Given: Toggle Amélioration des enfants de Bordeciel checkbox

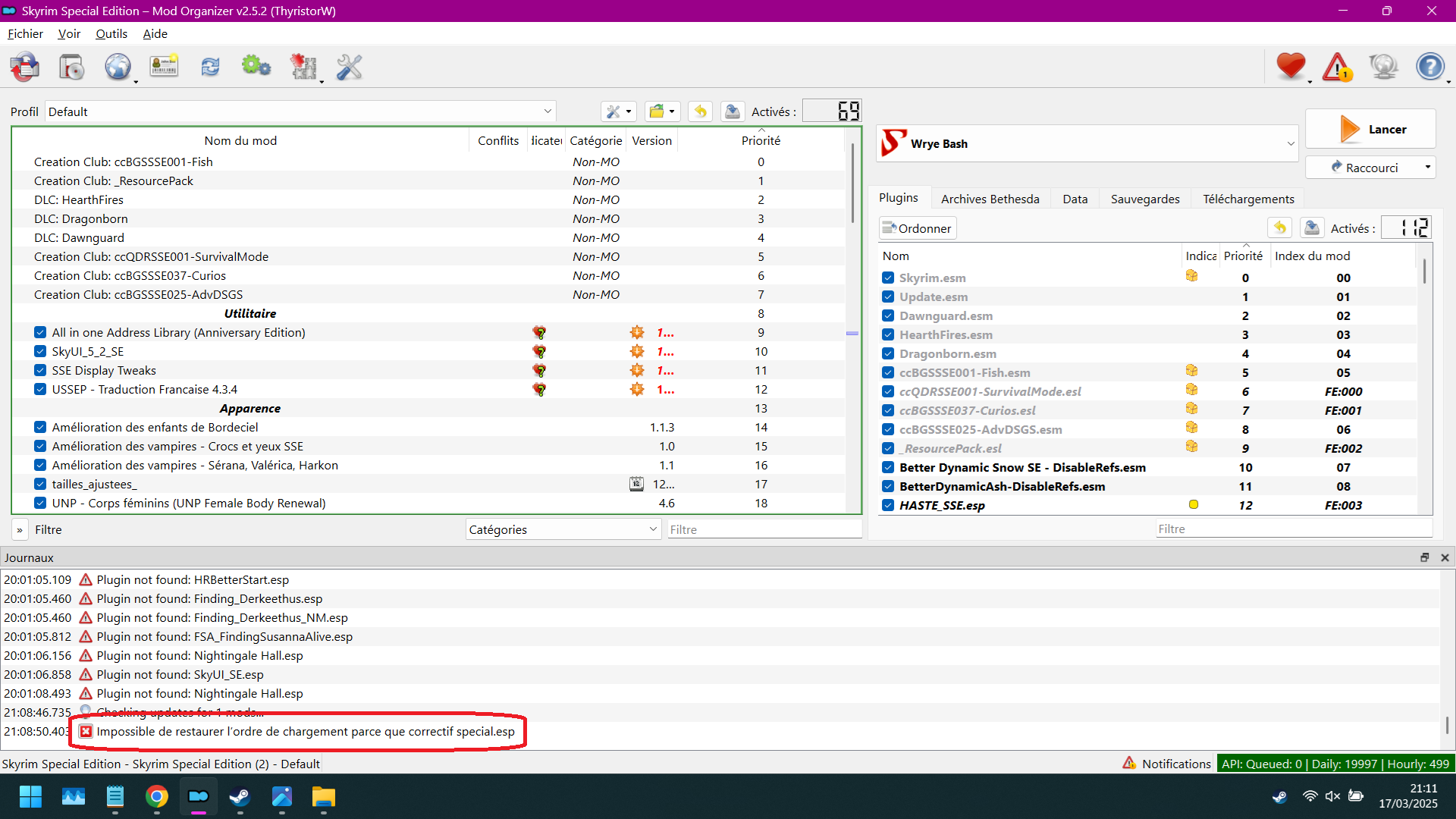Looking at the screenshot, I should 40,427.
